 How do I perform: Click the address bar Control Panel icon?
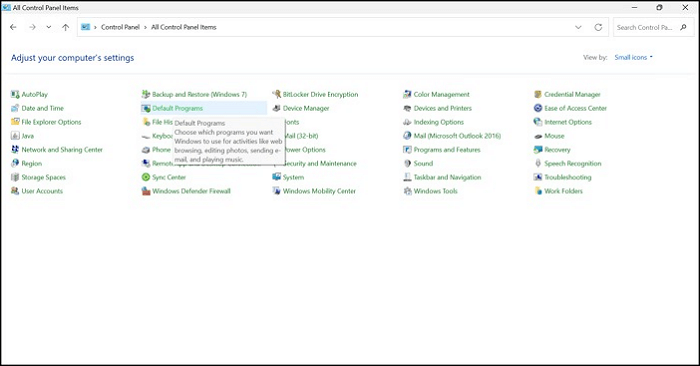85,27
